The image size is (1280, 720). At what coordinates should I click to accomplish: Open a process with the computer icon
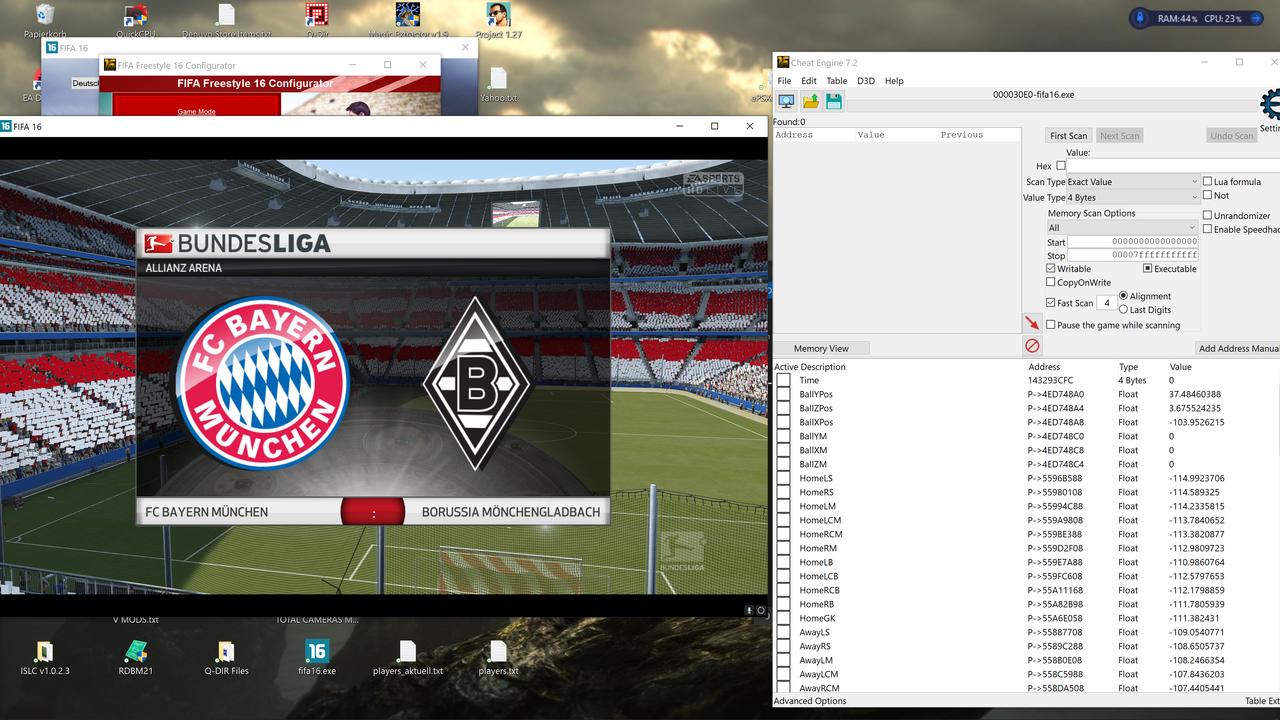(785, 100)
